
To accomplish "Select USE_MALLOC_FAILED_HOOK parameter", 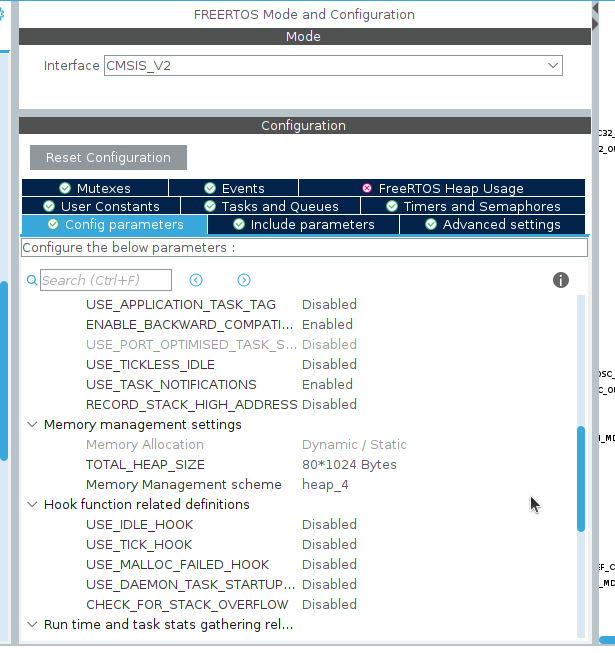I will point(177,565).
